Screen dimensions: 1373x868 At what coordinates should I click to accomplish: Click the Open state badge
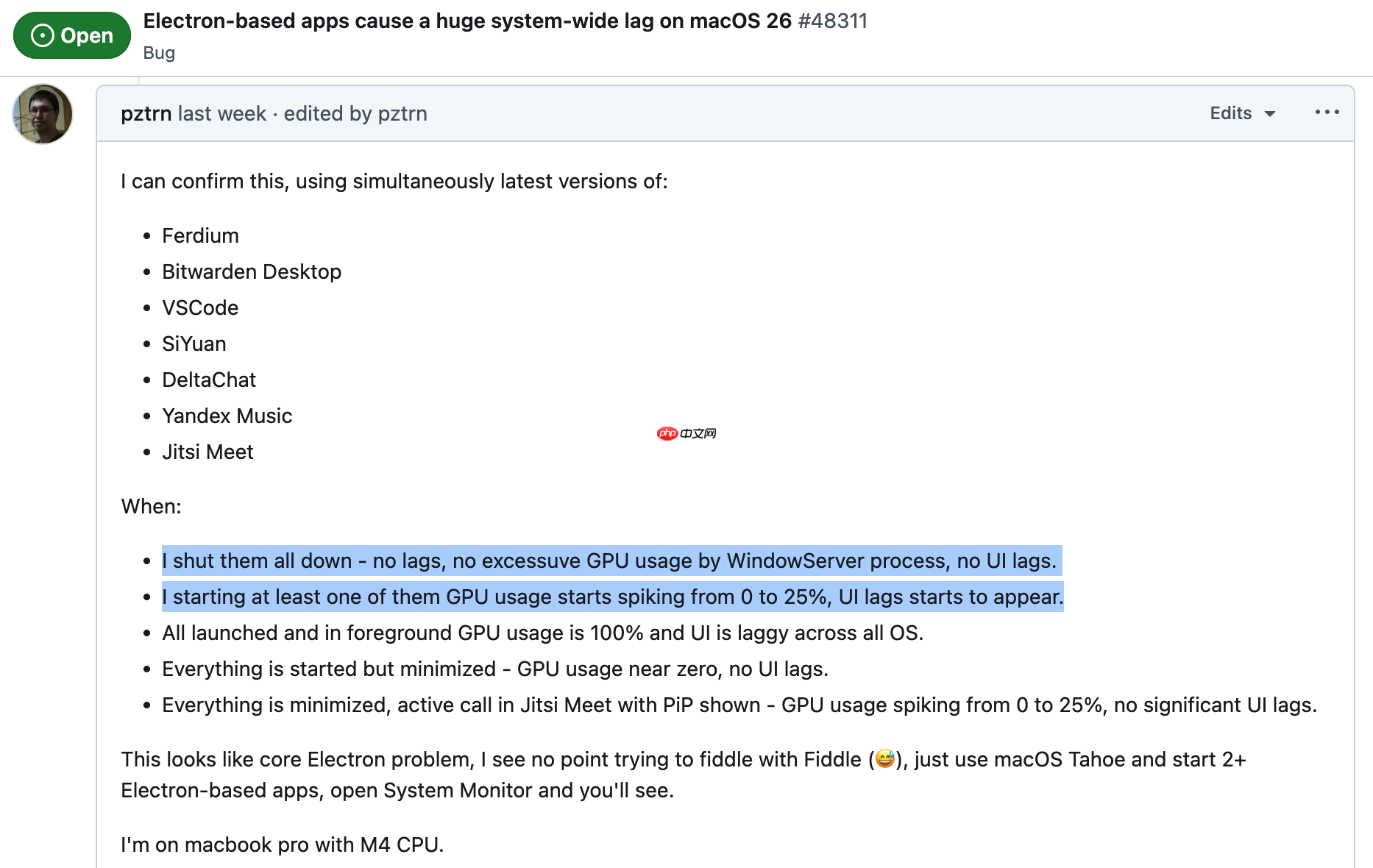[x=71, y=35]
